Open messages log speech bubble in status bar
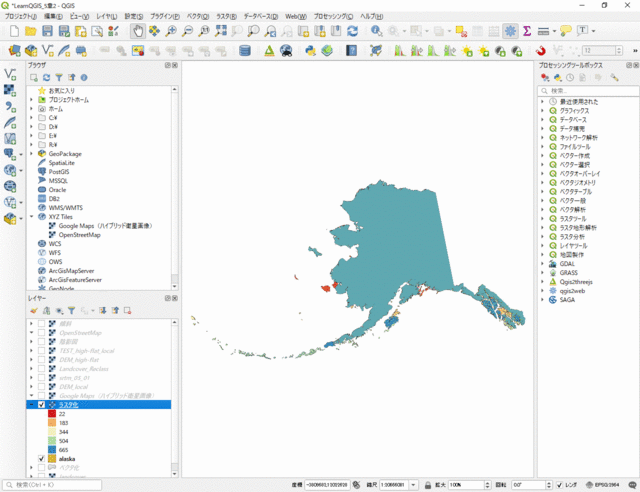Image resolution: width=640 pixels, height=492 pixels. (x=632, y=485)
